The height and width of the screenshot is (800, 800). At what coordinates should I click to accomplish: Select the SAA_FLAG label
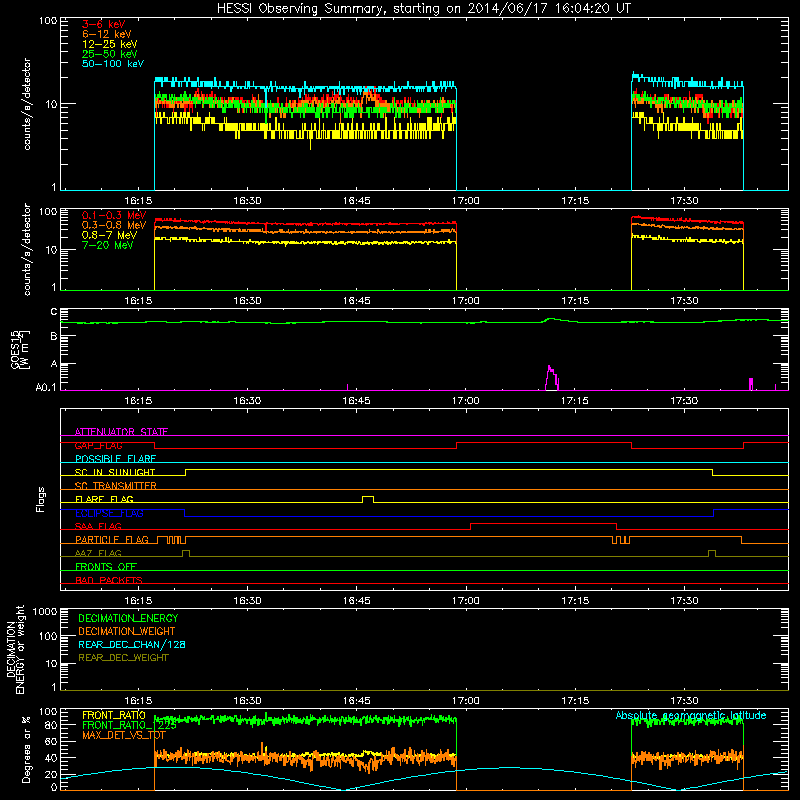click(x=98, y=526)
